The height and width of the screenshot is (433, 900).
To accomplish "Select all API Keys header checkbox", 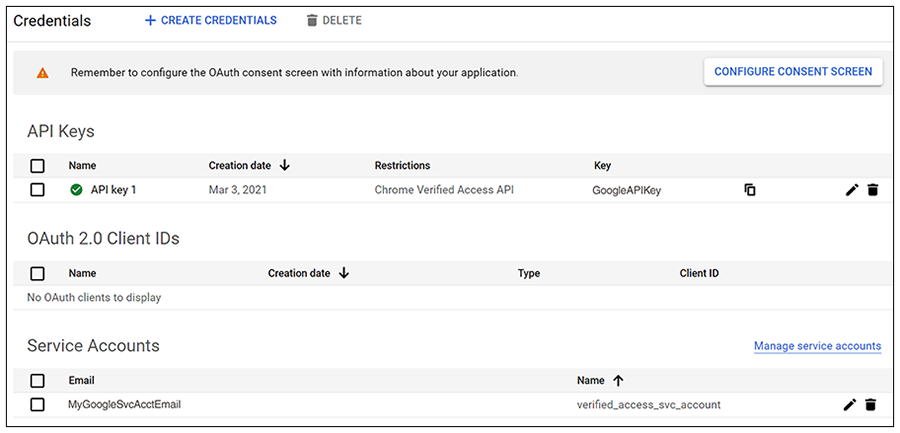I will [x=37, y=166].
